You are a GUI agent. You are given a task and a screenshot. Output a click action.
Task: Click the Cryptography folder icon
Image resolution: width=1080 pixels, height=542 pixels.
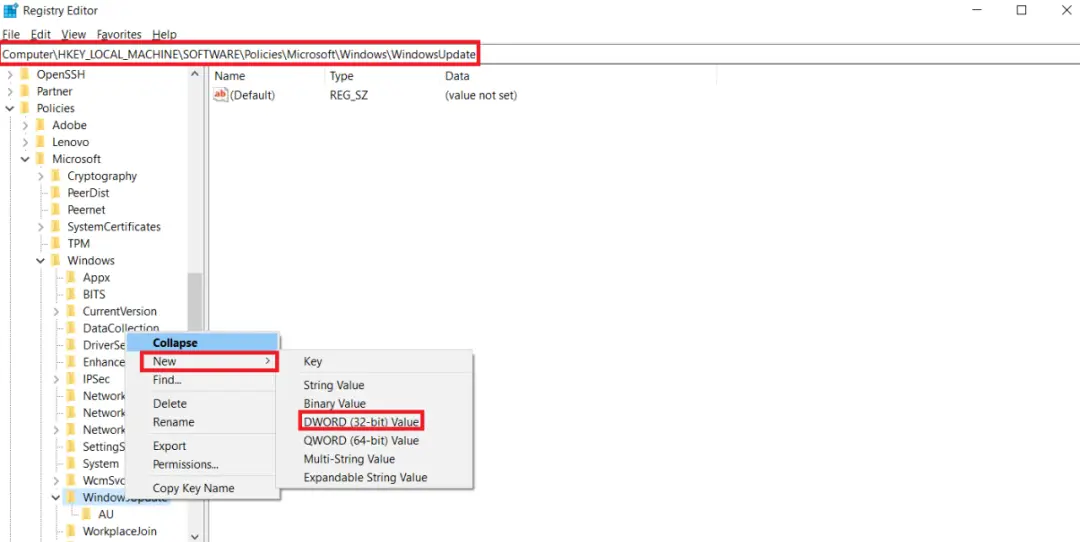(x=56, y=176)
